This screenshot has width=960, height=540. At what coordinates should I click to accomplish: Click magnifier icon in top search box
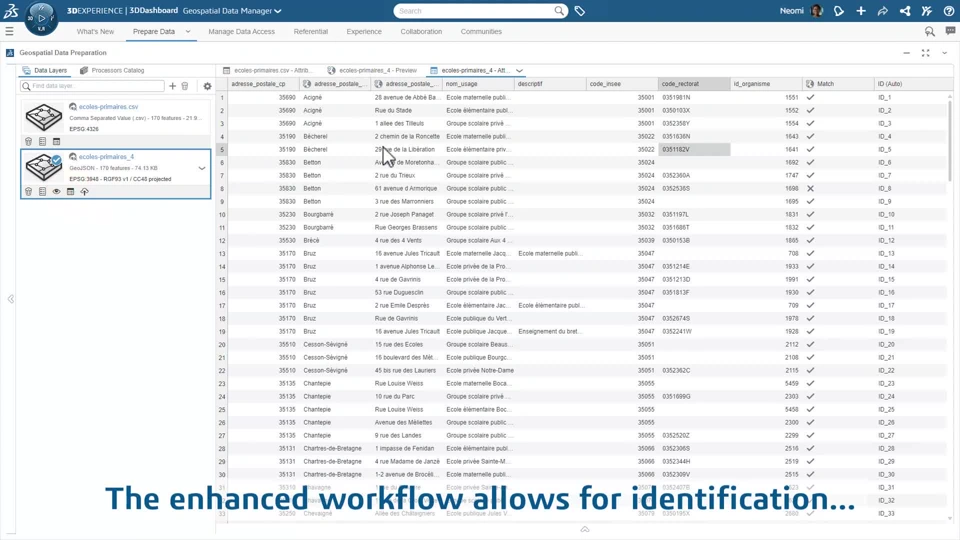coord(559,11)
